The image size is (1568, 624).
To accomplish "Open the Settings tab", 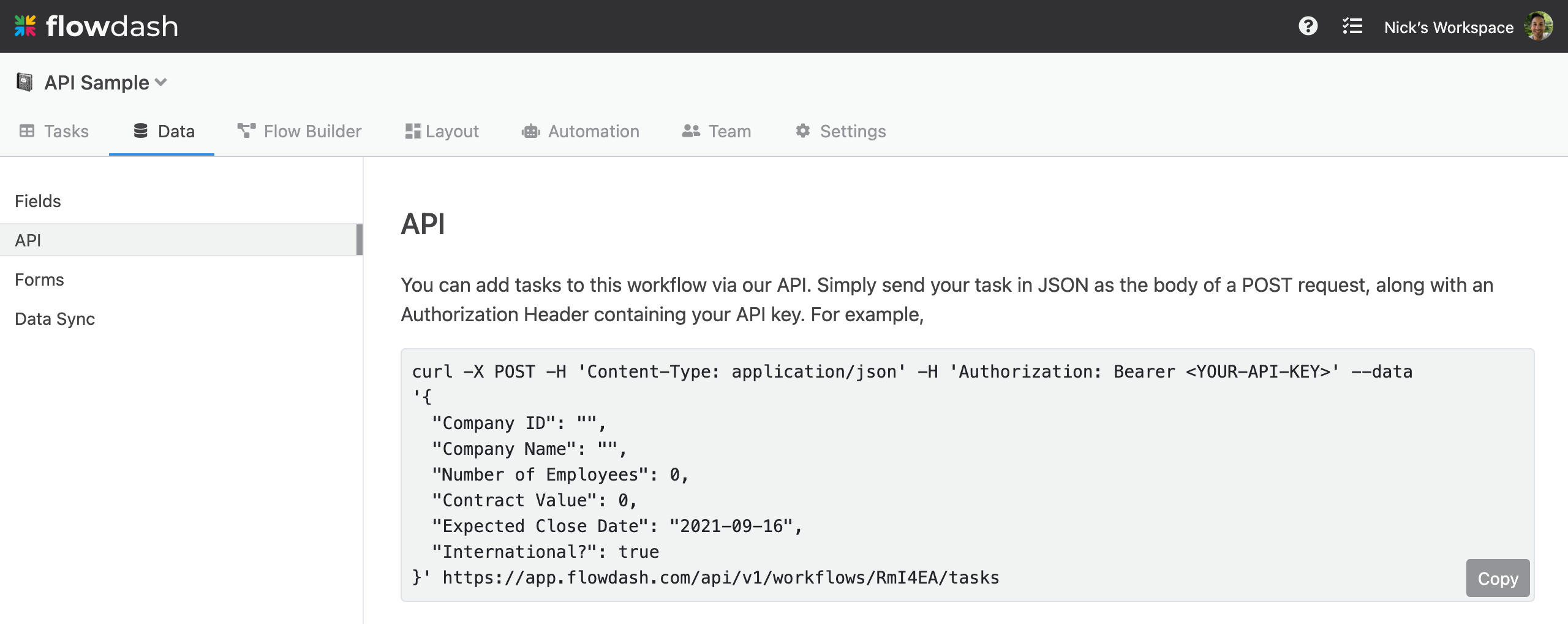I will (840, 131).
